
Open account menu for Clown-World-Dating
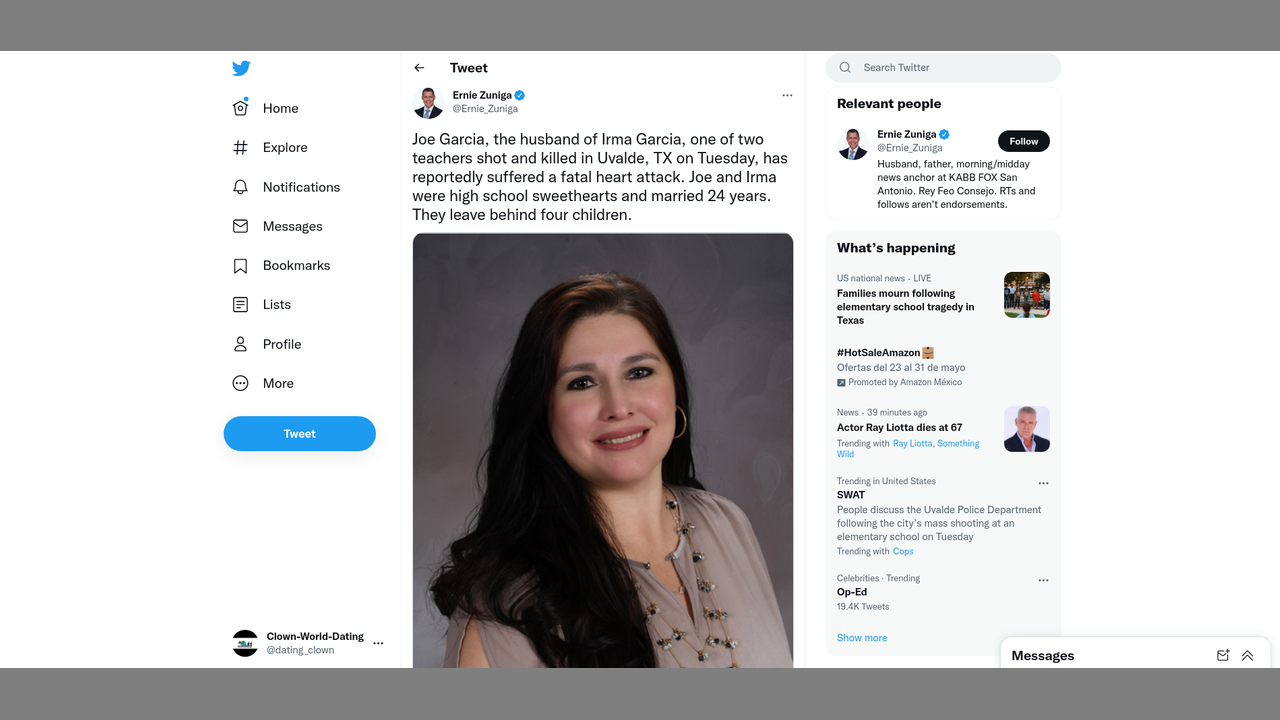[x=378, y=644]
